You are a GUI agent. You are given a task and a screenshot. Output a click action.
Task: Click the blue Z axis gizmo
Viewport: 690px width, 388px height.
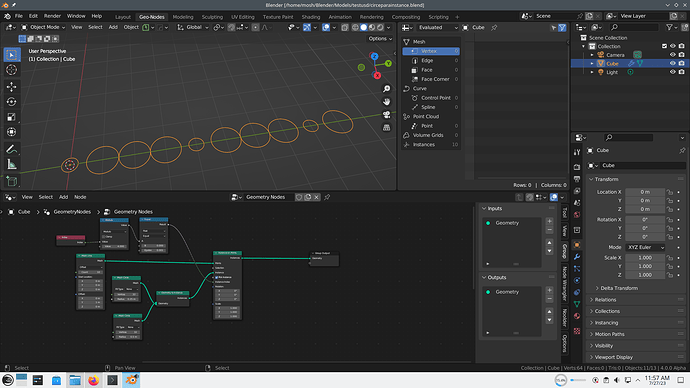point(374,56)
